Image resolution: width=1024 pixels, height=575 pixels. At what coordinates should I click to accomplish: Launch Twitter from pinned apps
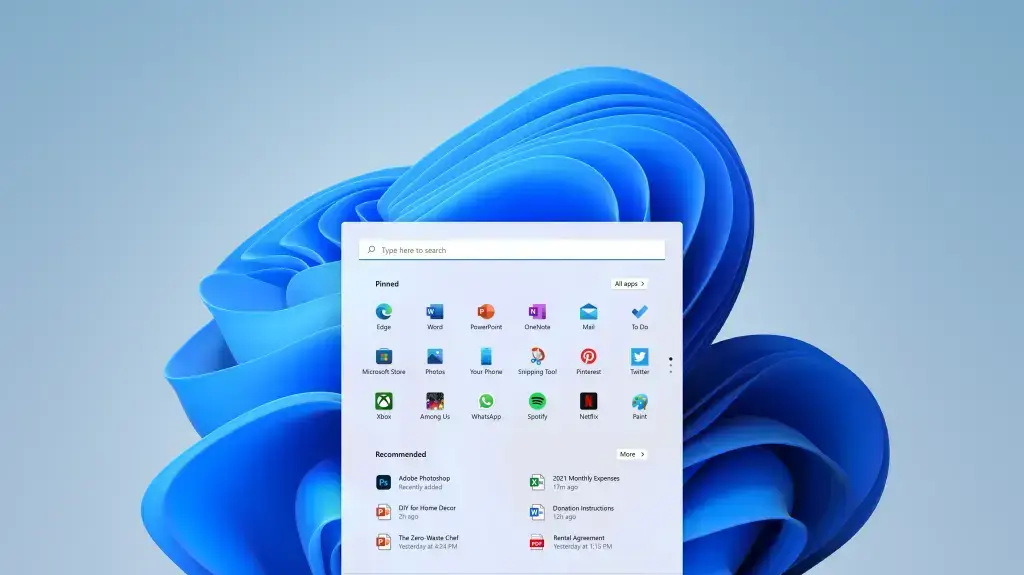639,361
